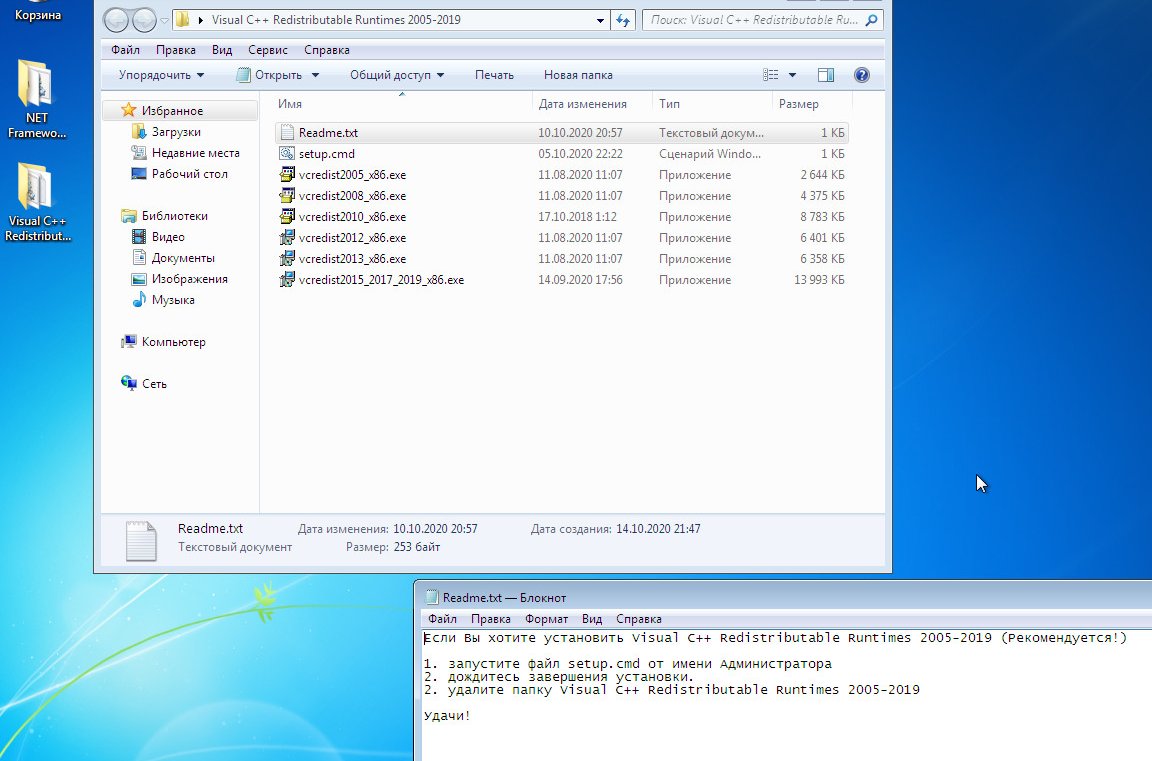The image size is (1152, 761).
Task: Click the breadcrumb Visual C++ Redistributable Runtimes 2005-2019
Action: 336,20
